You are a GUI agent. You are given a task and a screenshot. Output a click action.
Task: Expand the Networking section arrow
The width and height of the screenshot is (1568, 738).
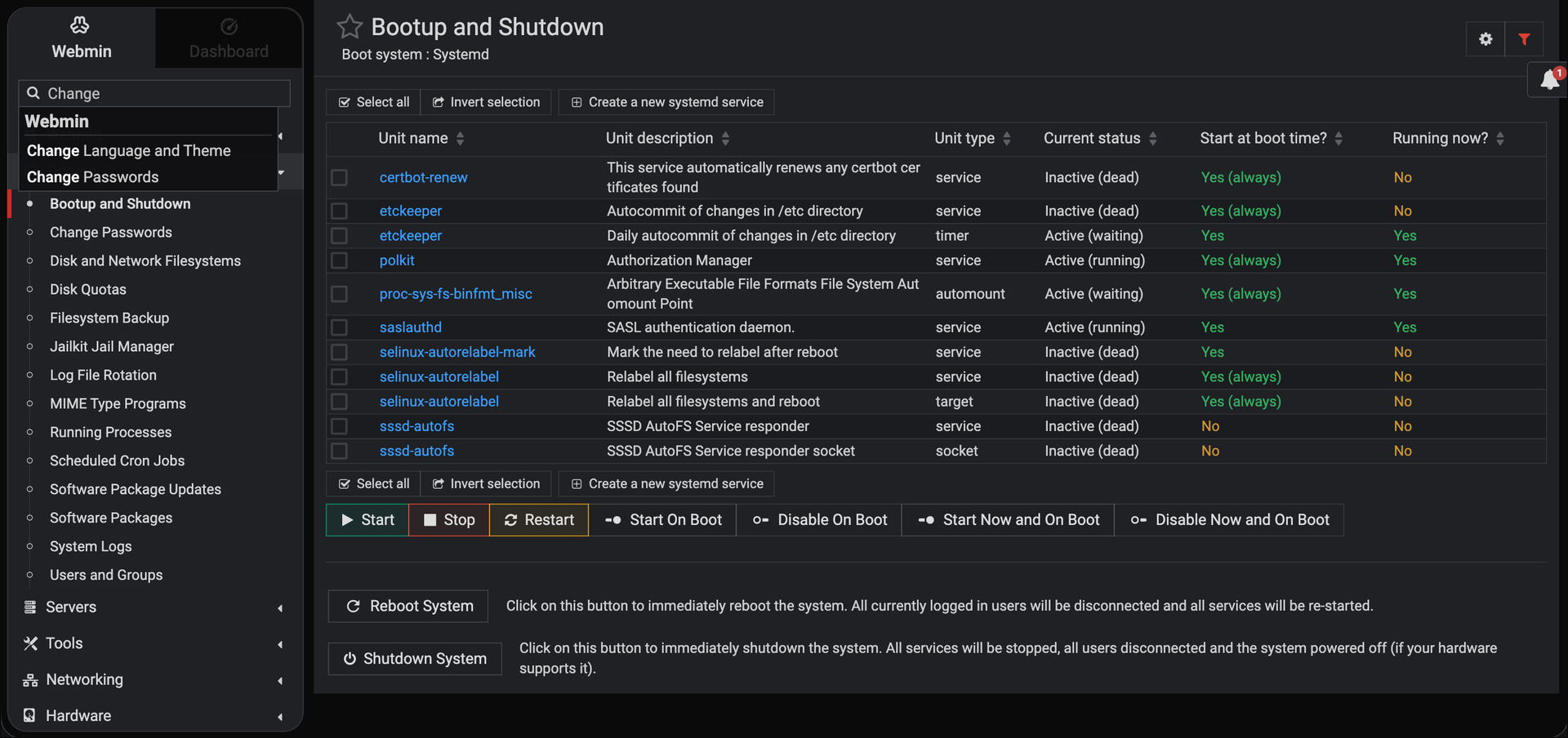coord(280,680)
